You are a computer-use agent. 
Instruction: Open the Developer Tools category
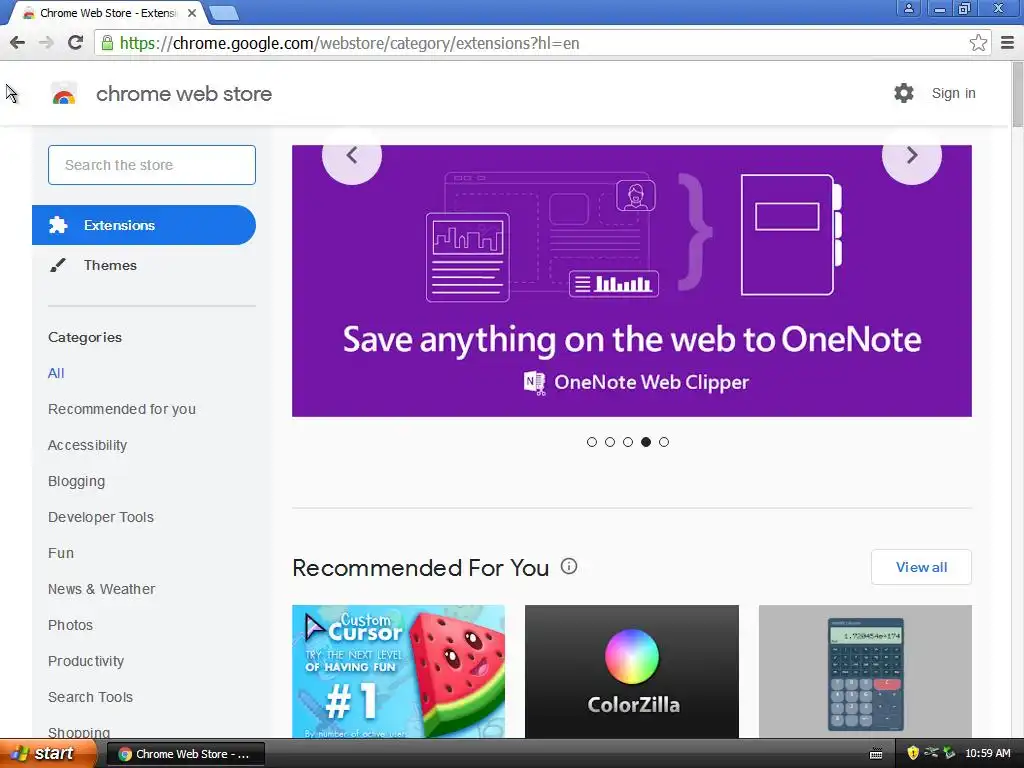(x=101, y=517)
